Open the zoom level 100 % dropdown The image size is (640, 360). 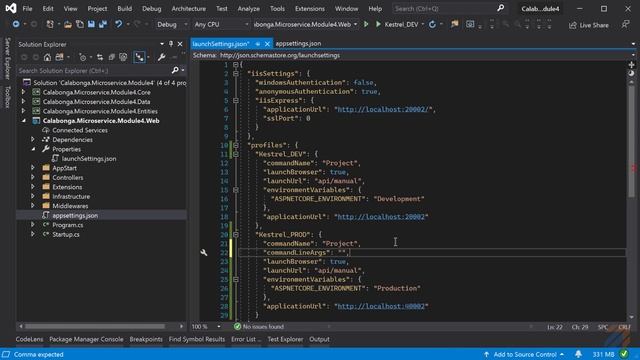click(219, 327)
